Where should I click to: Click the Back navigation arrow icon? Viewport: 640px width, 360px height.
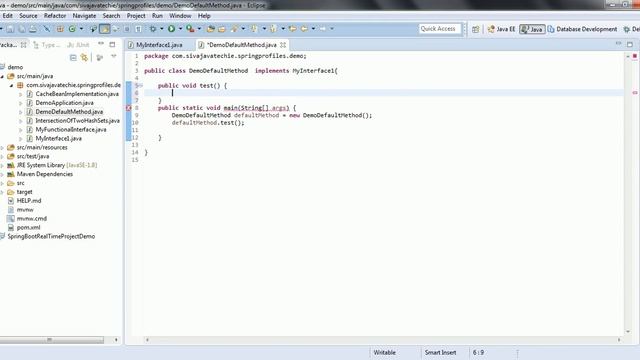point(304,29)
